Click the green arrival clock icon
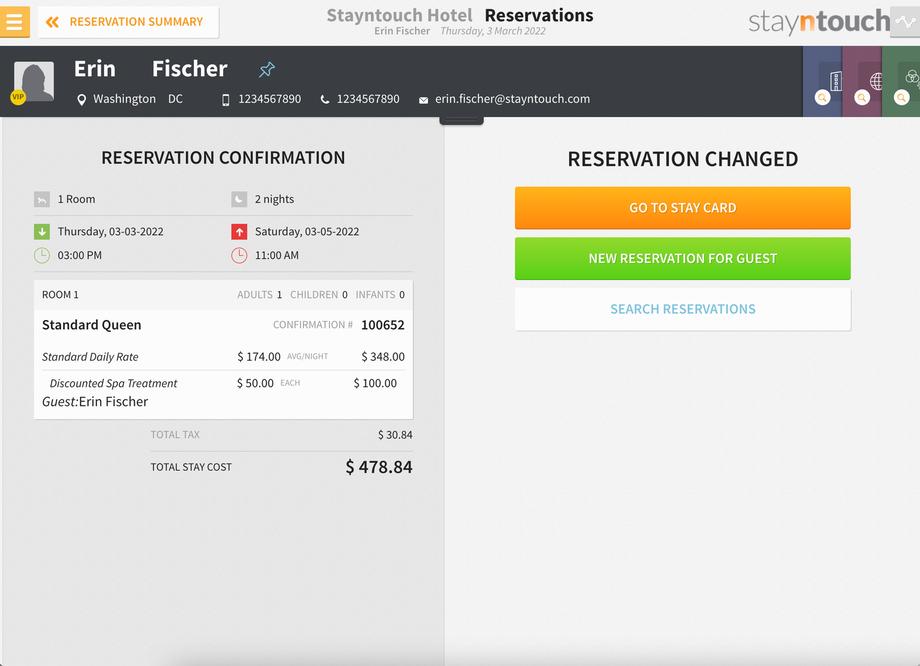Viewport: 920px width, 666px height. 42,255
